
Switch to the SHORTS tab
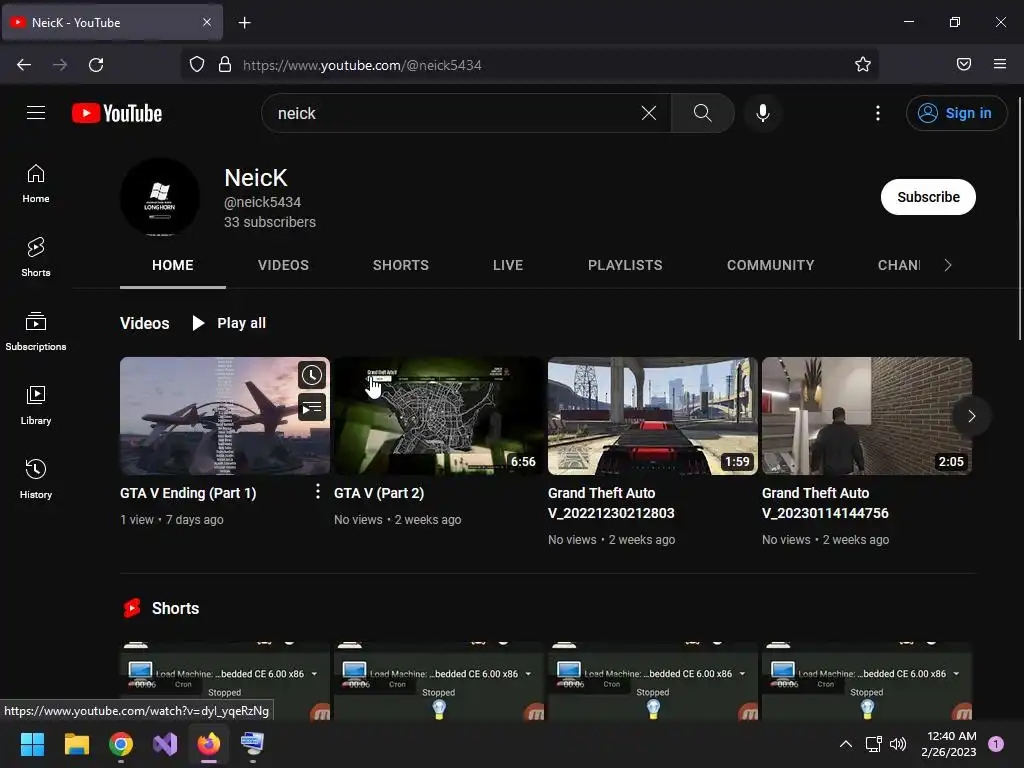coord(401,265)
